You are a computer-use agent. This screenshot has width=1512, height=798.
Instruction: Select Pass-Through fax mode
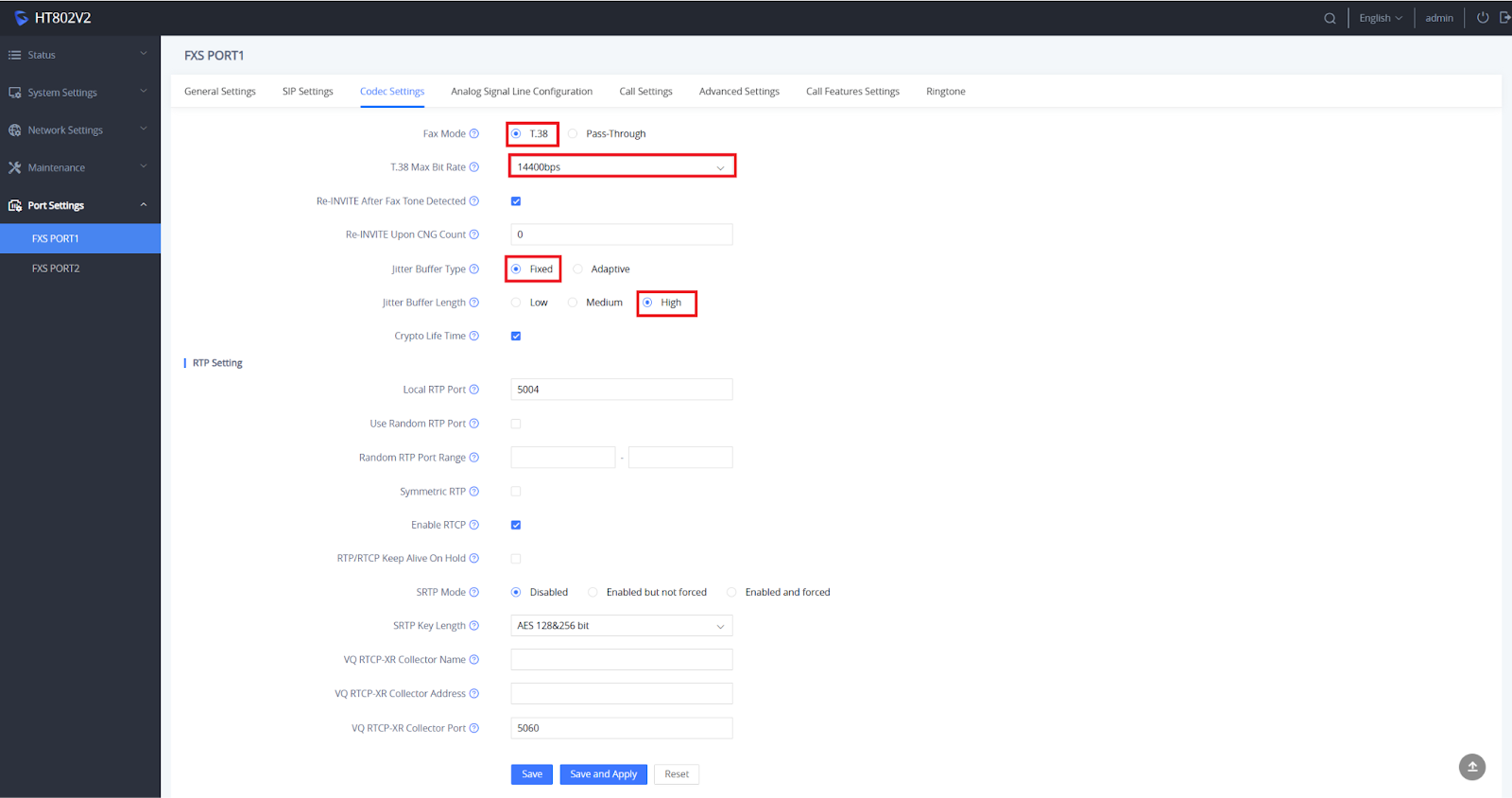point(573,133)
